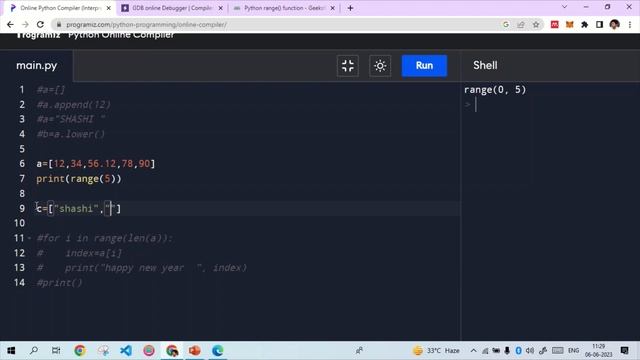Select the main.py file tab
The height and width of the screenshot is (360, 640).
pos(36,66)
